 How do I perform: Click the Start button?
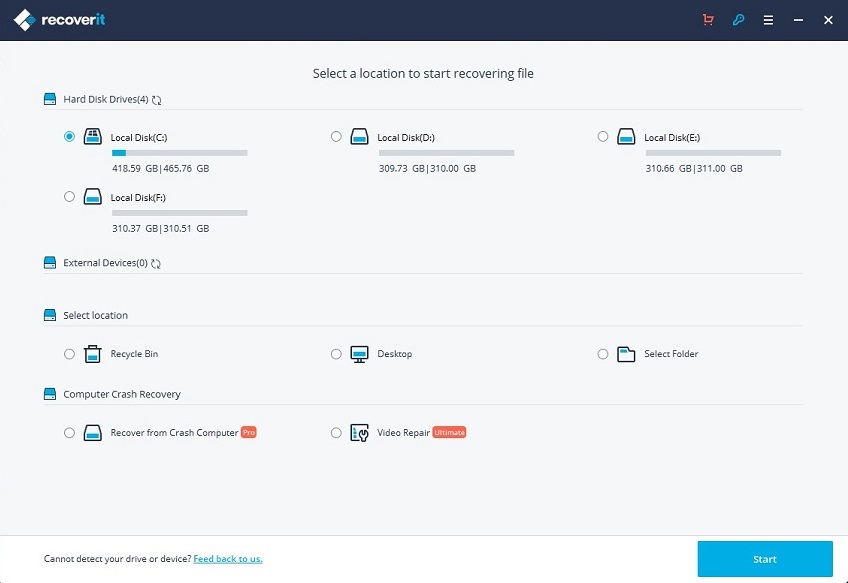[x=765, y=559]
